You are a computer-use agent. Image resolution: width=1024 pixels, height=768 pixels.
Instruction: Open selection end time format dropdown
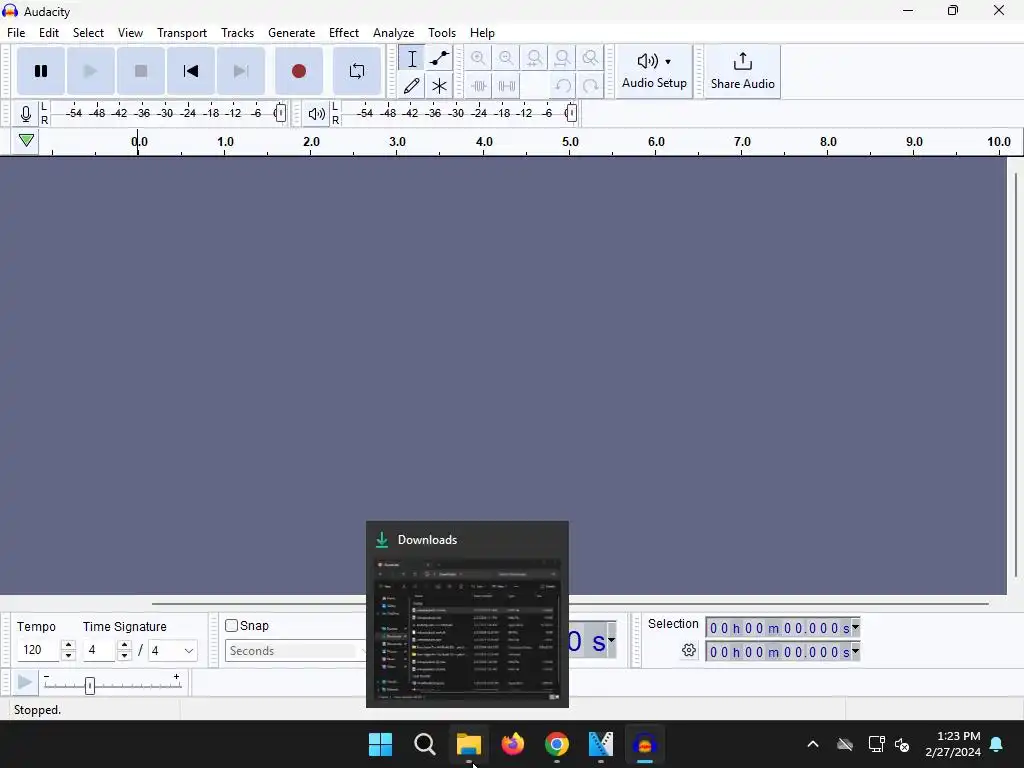point(855,651)
